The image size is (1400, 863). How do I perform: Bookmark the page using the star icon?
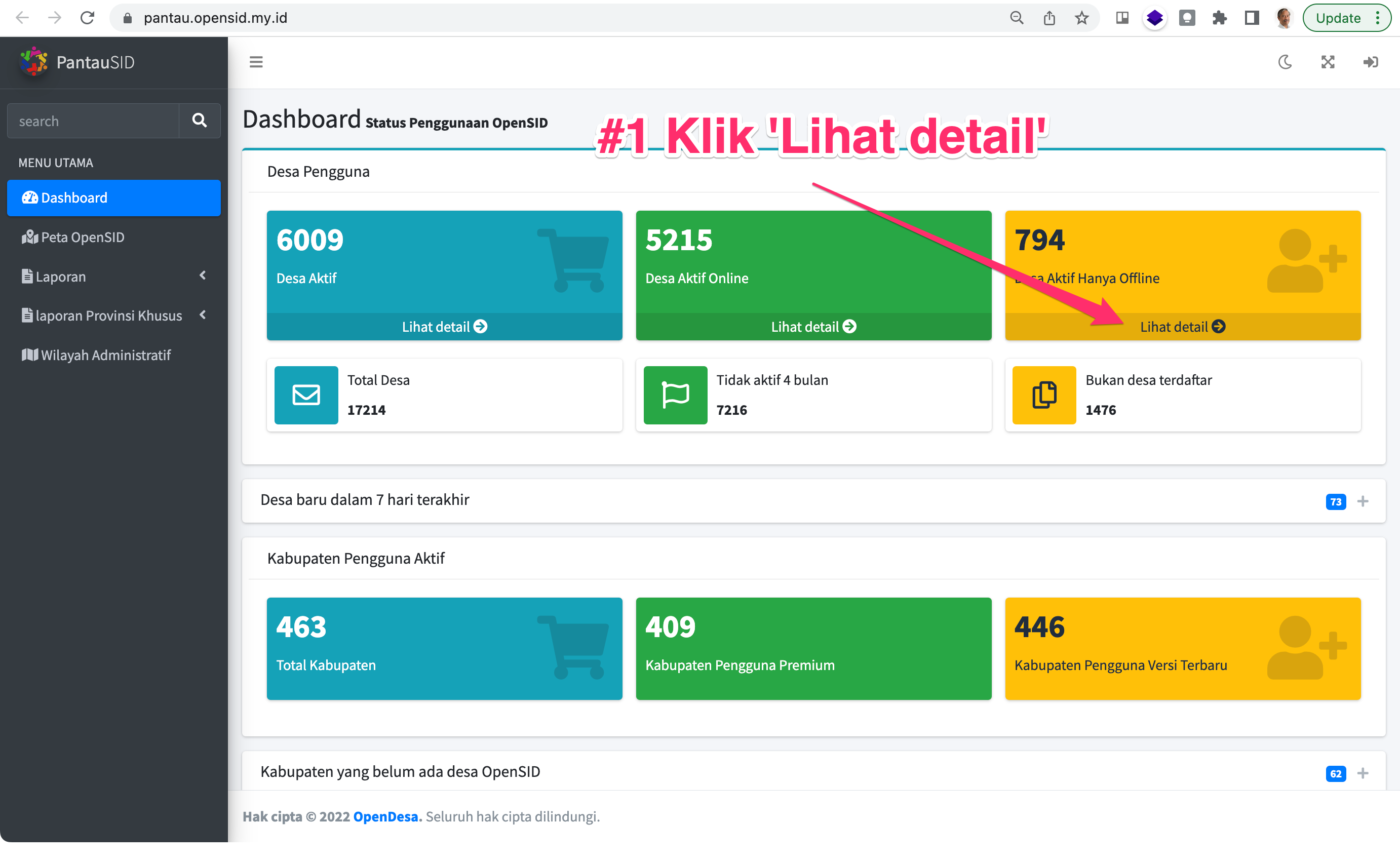coord(1081,18)
